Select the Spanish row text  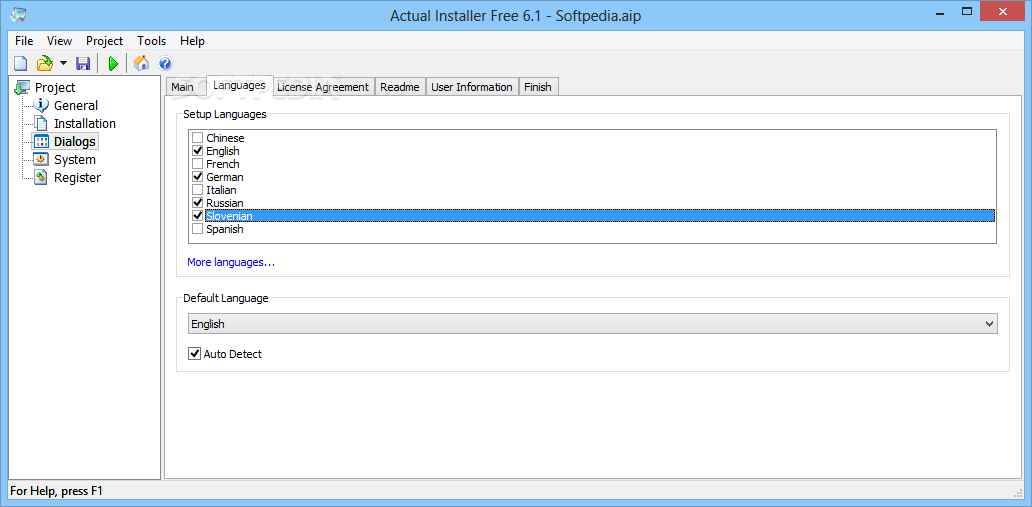(225, 229)
